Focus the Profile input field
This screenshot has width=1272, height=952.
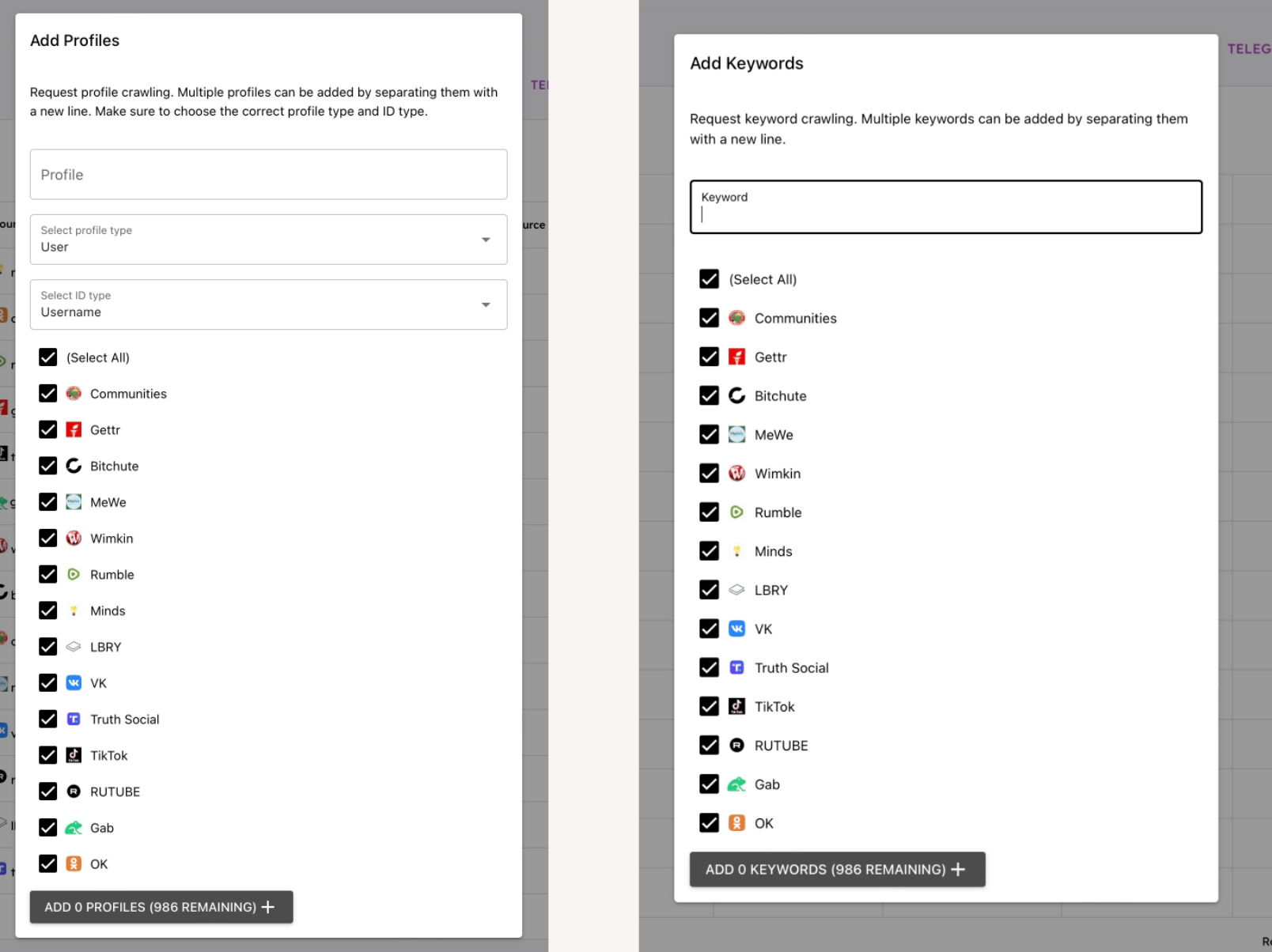coord(268,175)
